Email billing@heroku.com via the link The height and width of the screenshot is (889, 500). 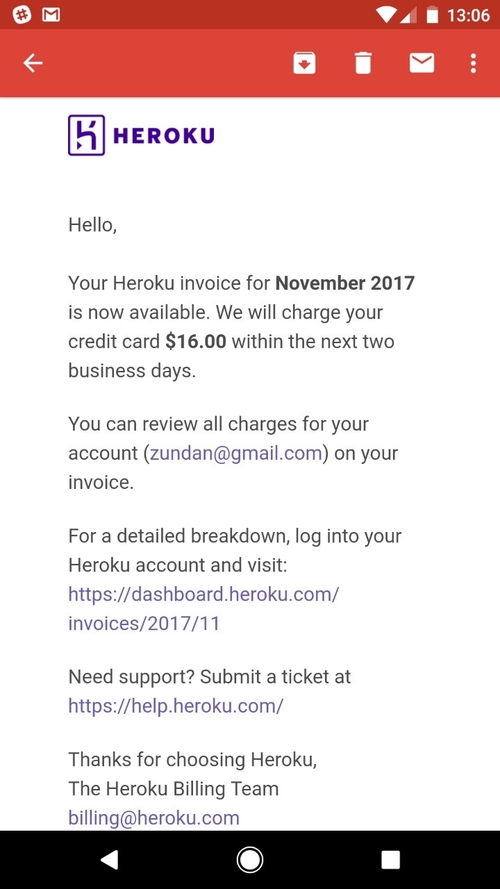coord(154,818)
